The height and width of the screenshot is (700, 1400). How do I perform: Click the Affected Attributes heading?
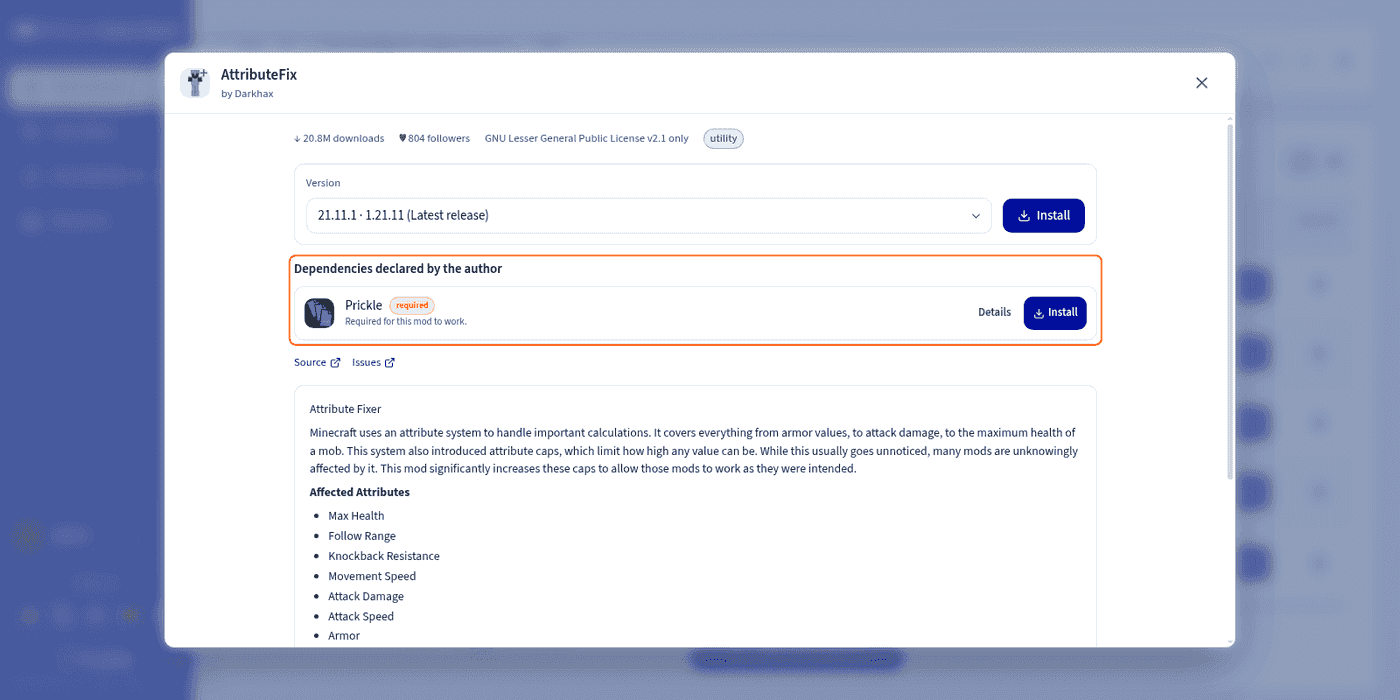359,492
